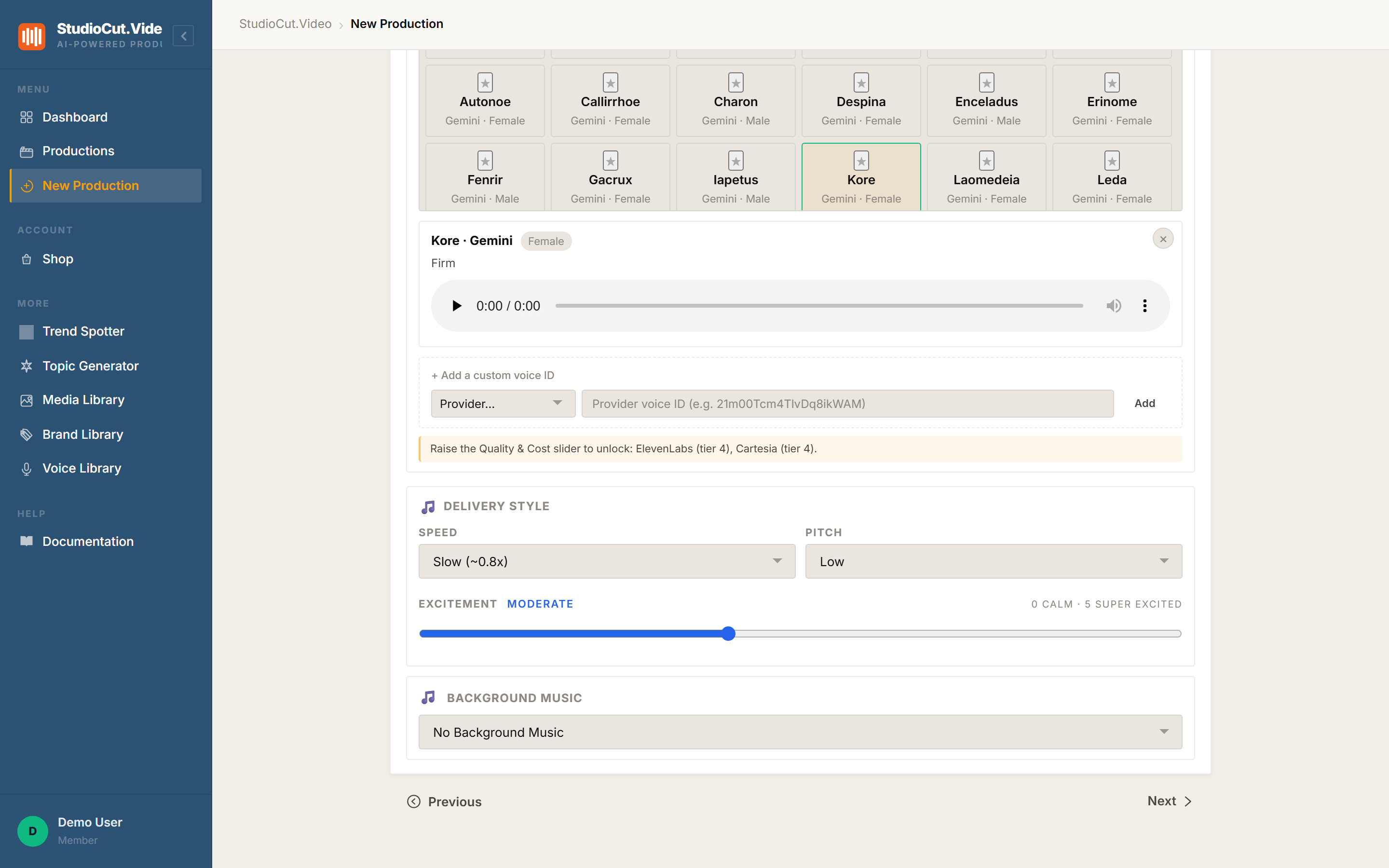Star the Laomedeia voice card
The image size is (1389, 868).
tap(987, 161)
